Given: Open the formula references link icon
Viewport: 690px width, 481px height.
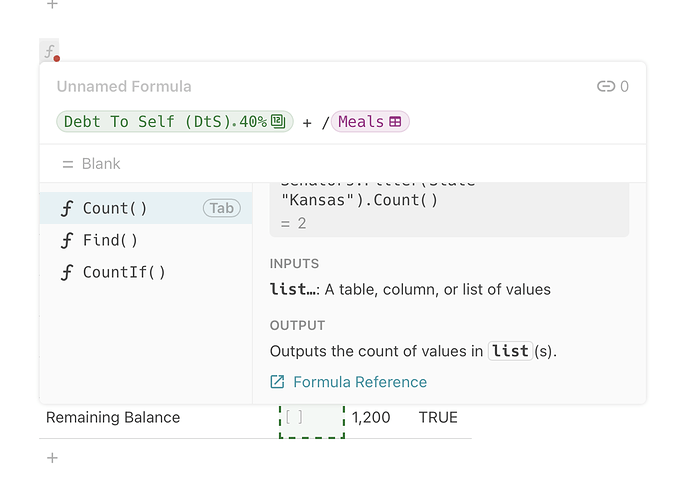Looking at the screenshot, I should 605,87.
